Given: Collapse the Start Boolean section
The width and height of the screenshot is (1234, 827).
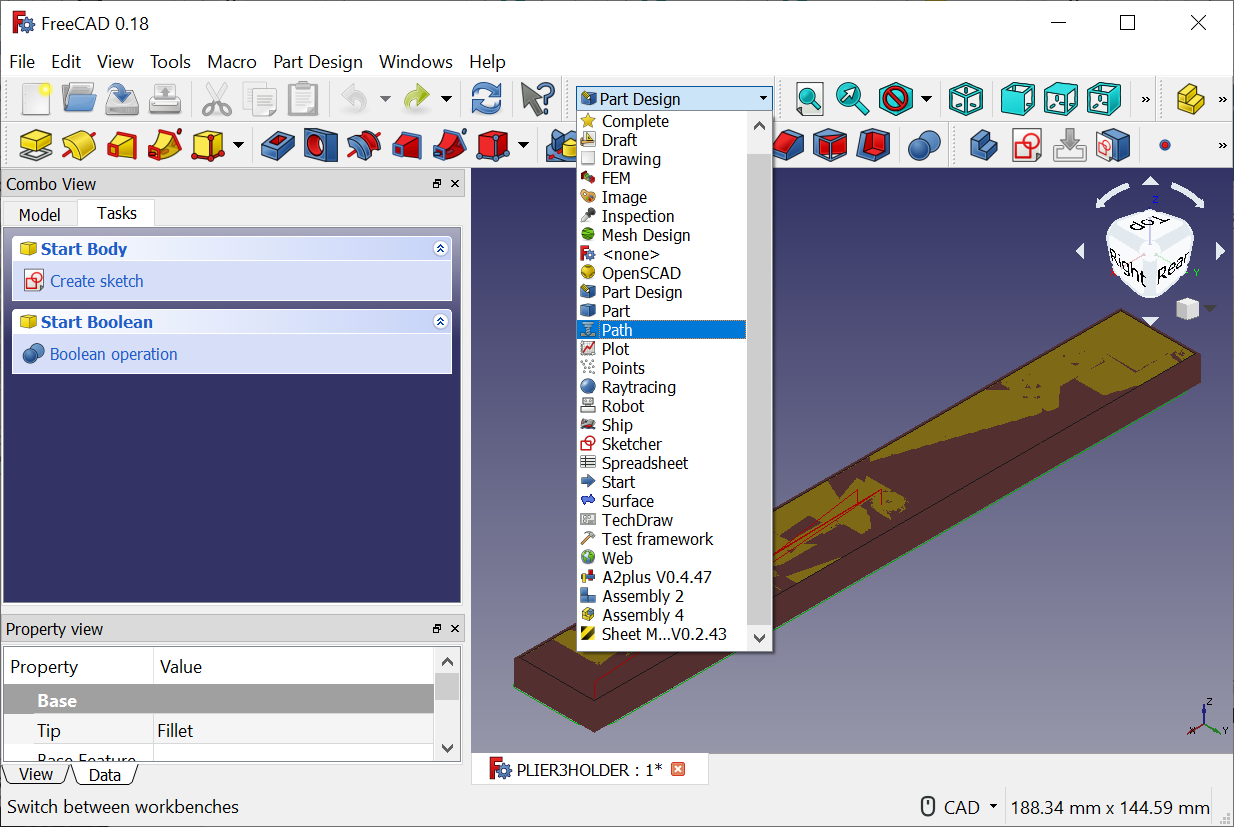Looking at the screenshot, I should click(440, 321).
